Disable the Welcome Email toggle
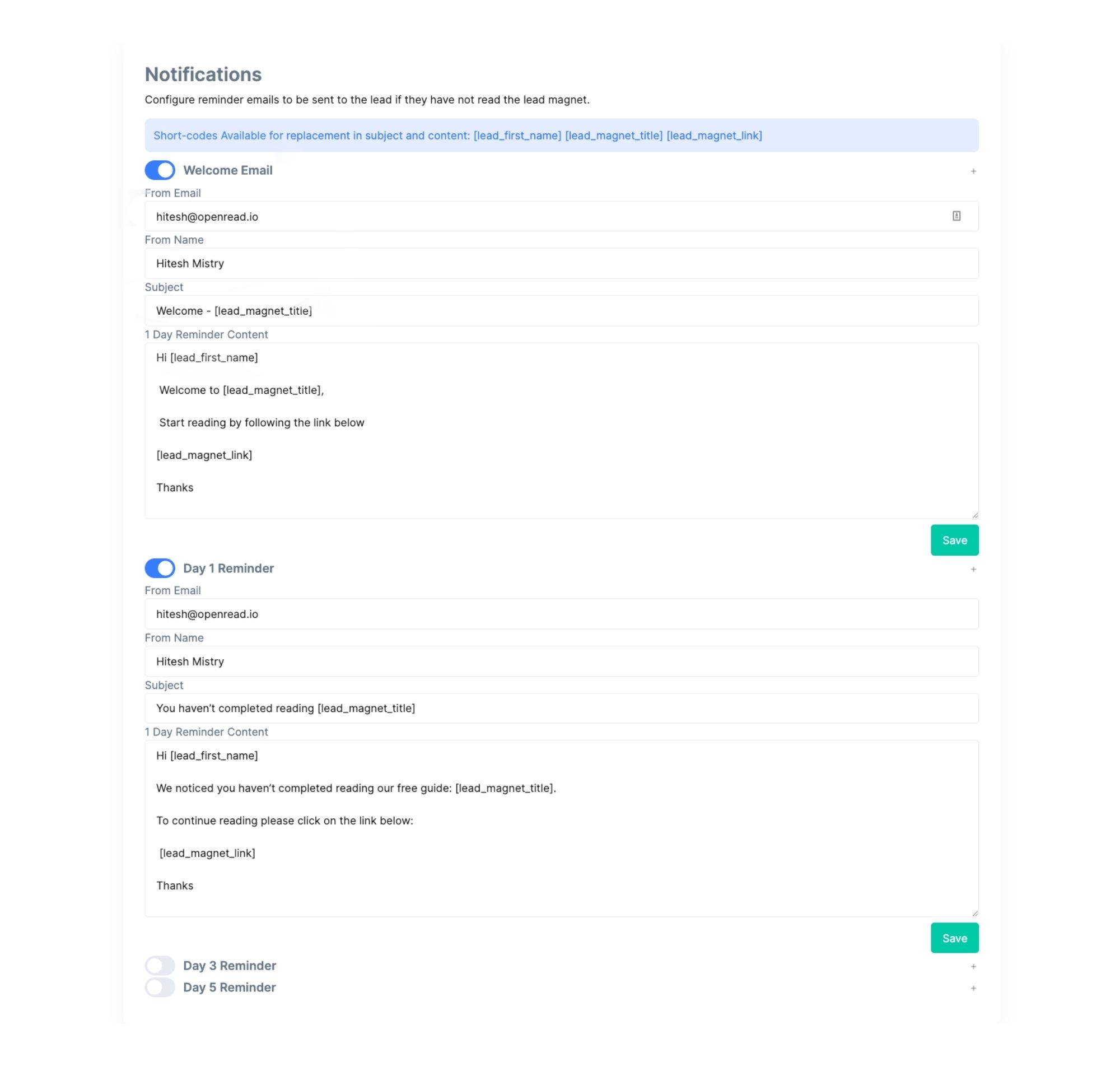Image resolution: width=1120 pixels, height=1067 pixels. click(x=160, y=170)
